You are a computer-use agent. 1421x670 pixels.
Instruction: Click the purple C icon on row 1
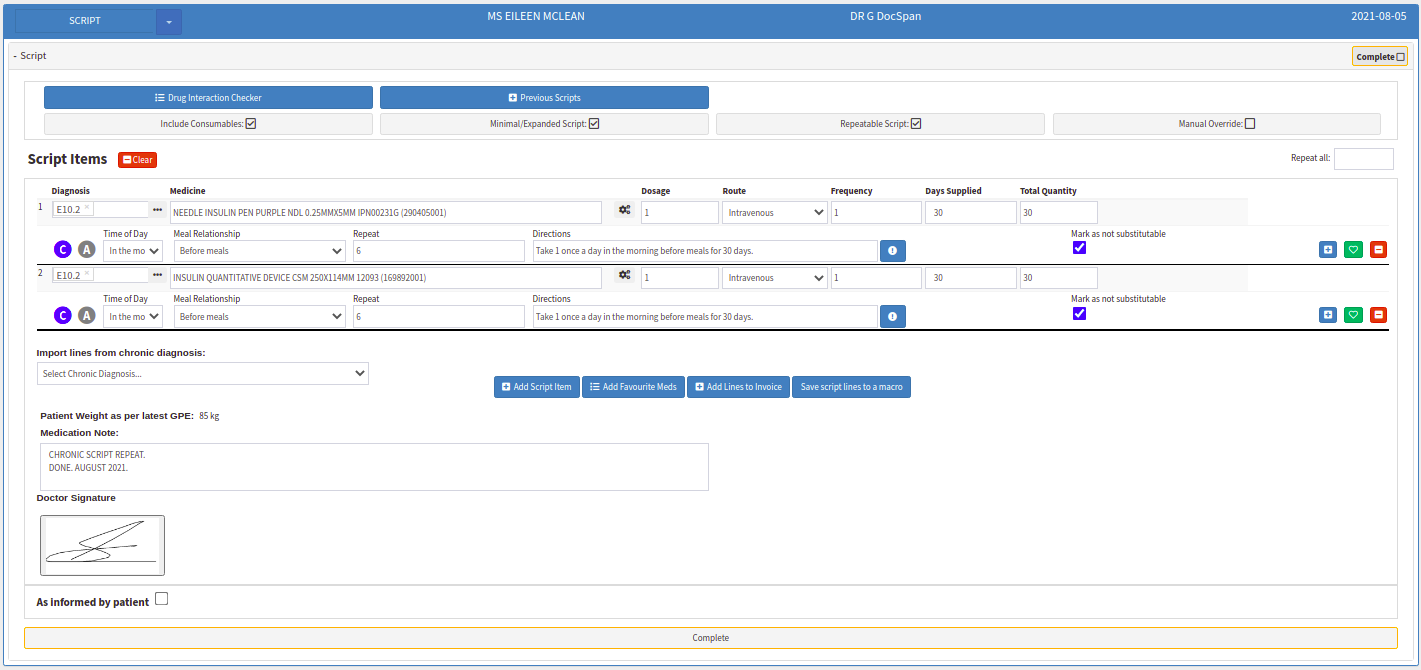[x=62, y=250]
